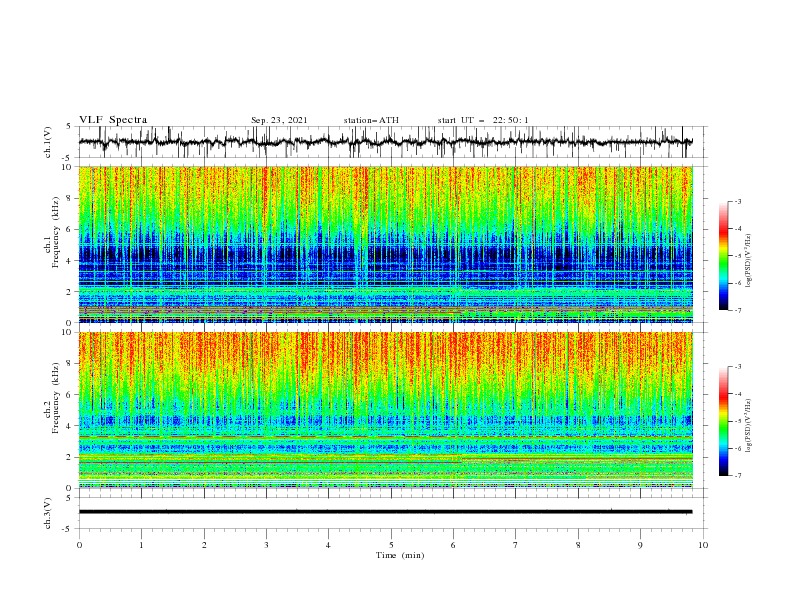Click time axis tick label '3'
The width and height of the screenshot is (792, 612).
click(266, 545)
